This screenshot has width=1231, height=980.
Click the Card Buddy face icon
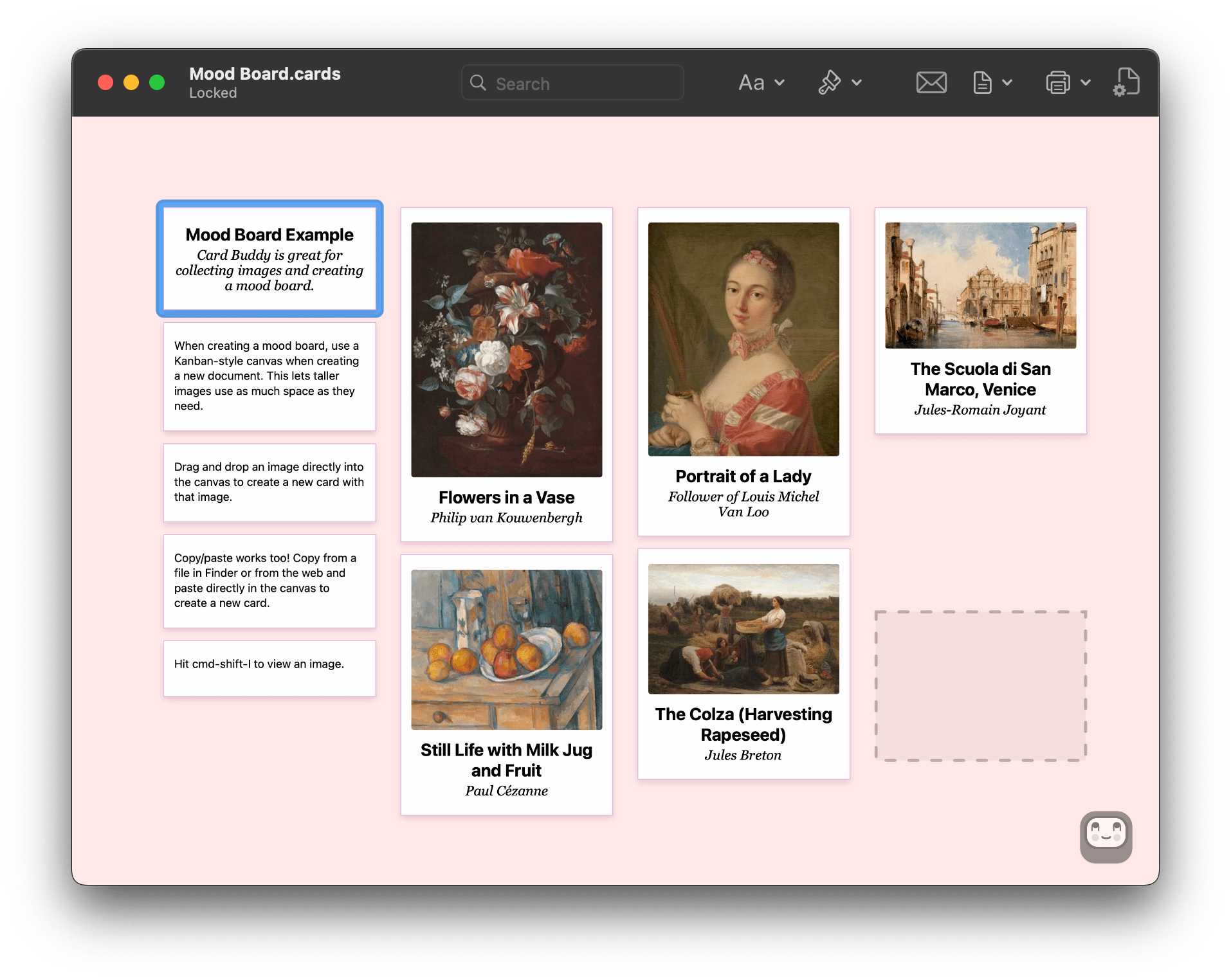click(1106, 837)
